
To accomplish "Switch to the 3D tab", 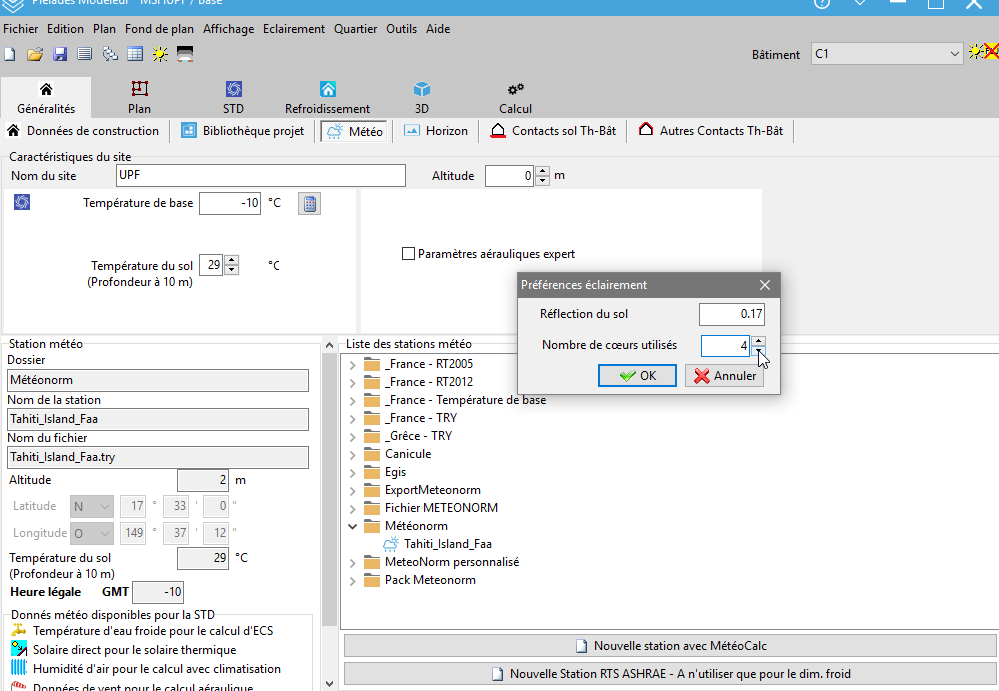I will click(x=422, y=97).
